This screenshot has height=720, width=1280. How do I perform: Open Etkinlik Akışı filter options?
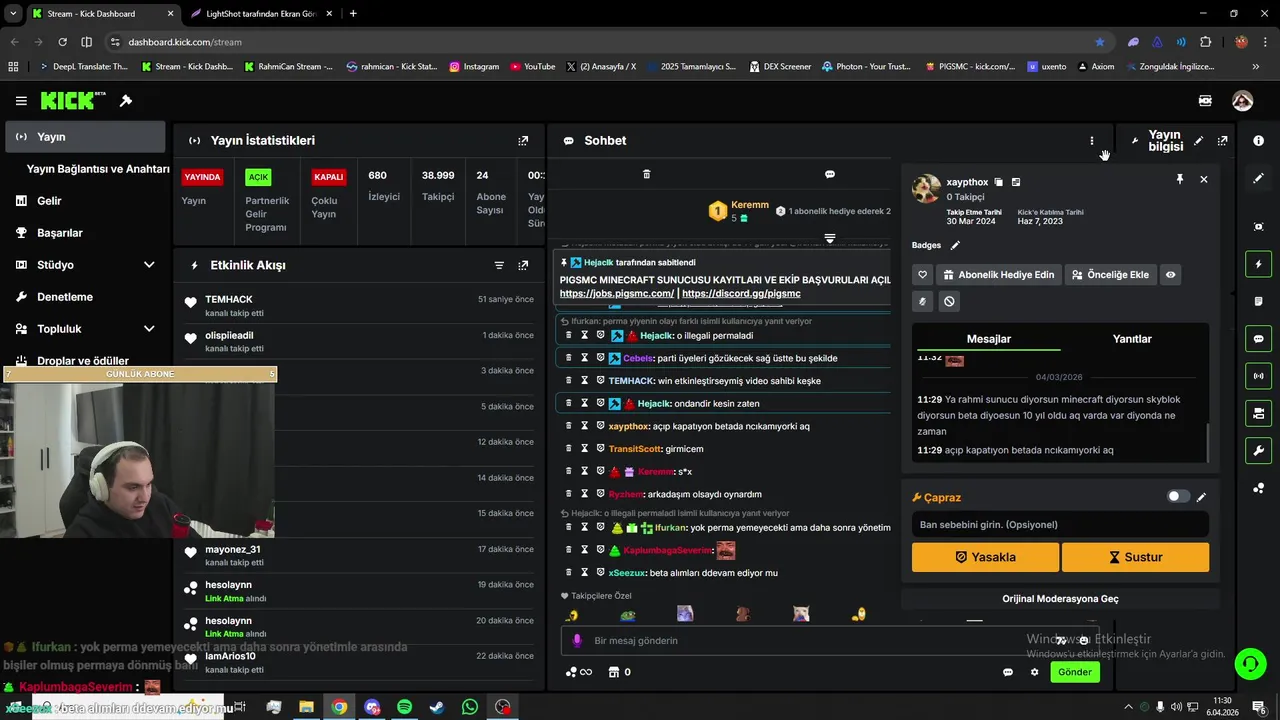tap(499, 265)
